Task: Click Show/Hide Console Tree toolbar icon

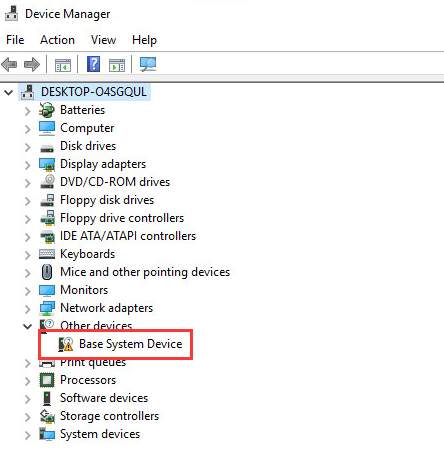Action: click(x=63, y=65)
